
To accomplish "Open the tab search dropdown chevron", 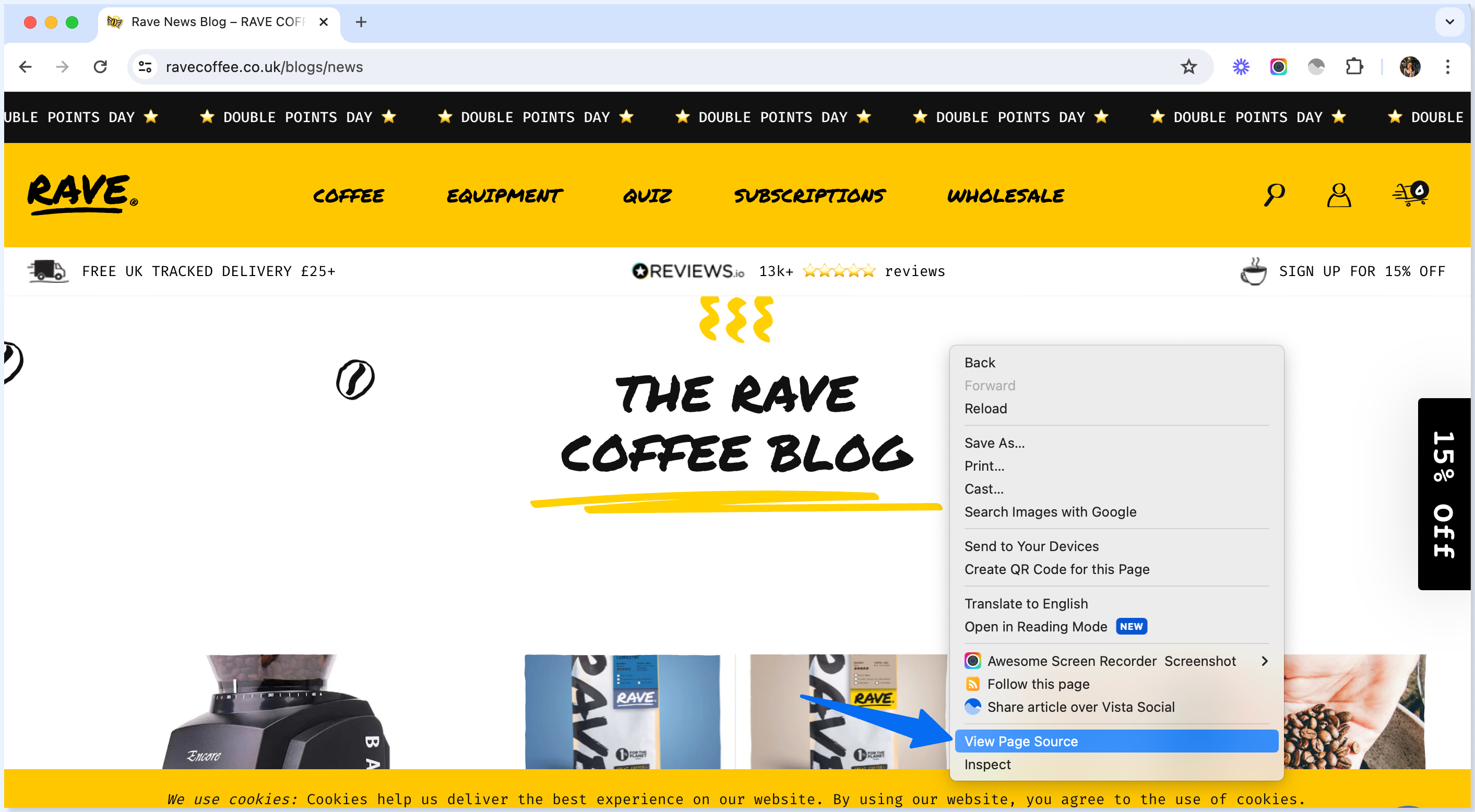I will tap(1450, 22).
